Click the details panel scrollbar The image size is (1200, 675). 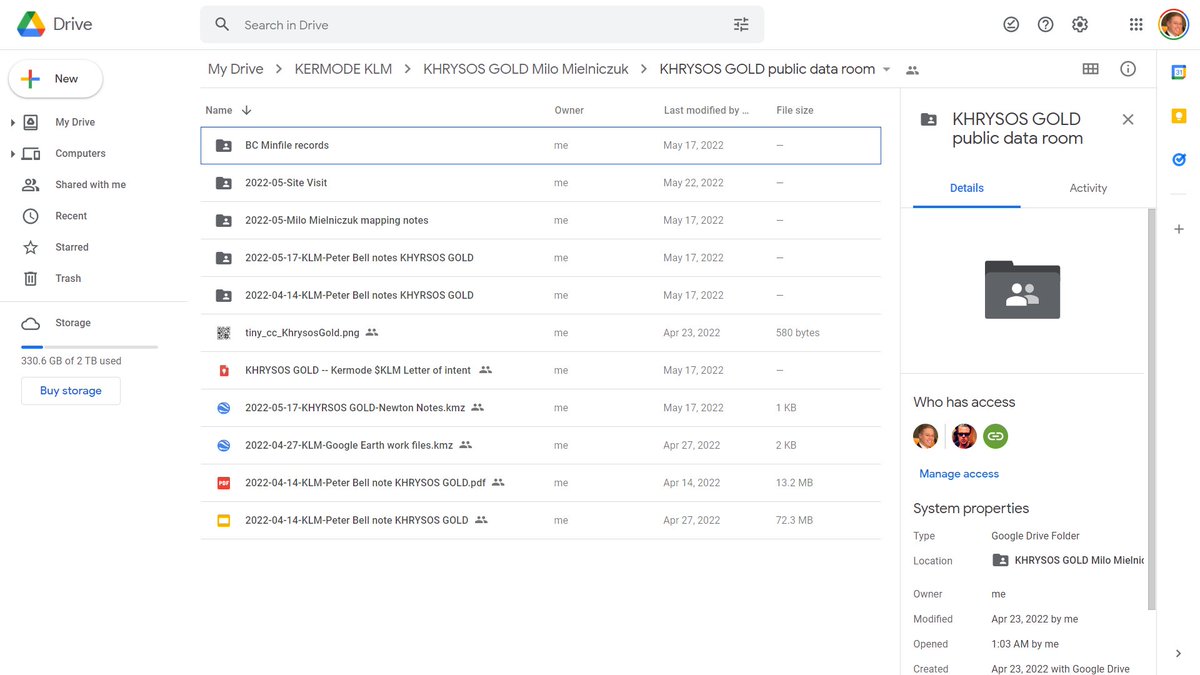click(x=1151, y=410)
